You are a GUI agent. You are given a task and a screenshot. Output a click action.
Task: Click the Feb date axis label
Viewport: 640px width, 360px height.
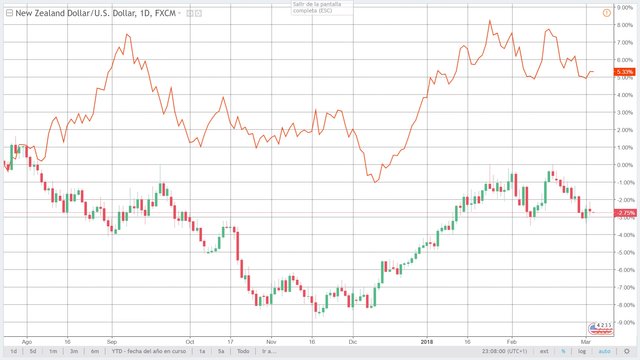coord(511,342)
